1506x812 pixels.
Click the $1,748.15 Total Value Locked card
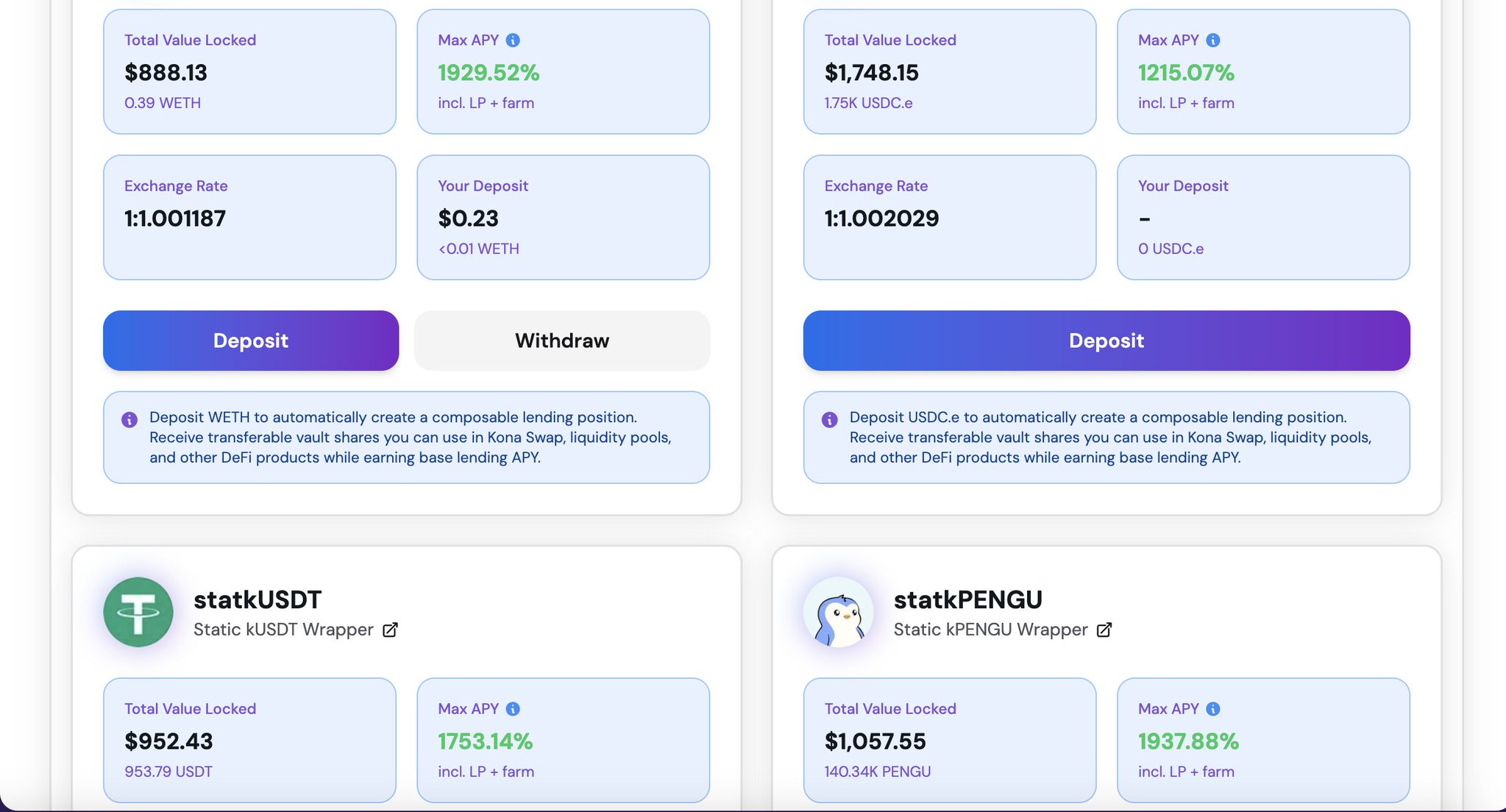[949, 71]
